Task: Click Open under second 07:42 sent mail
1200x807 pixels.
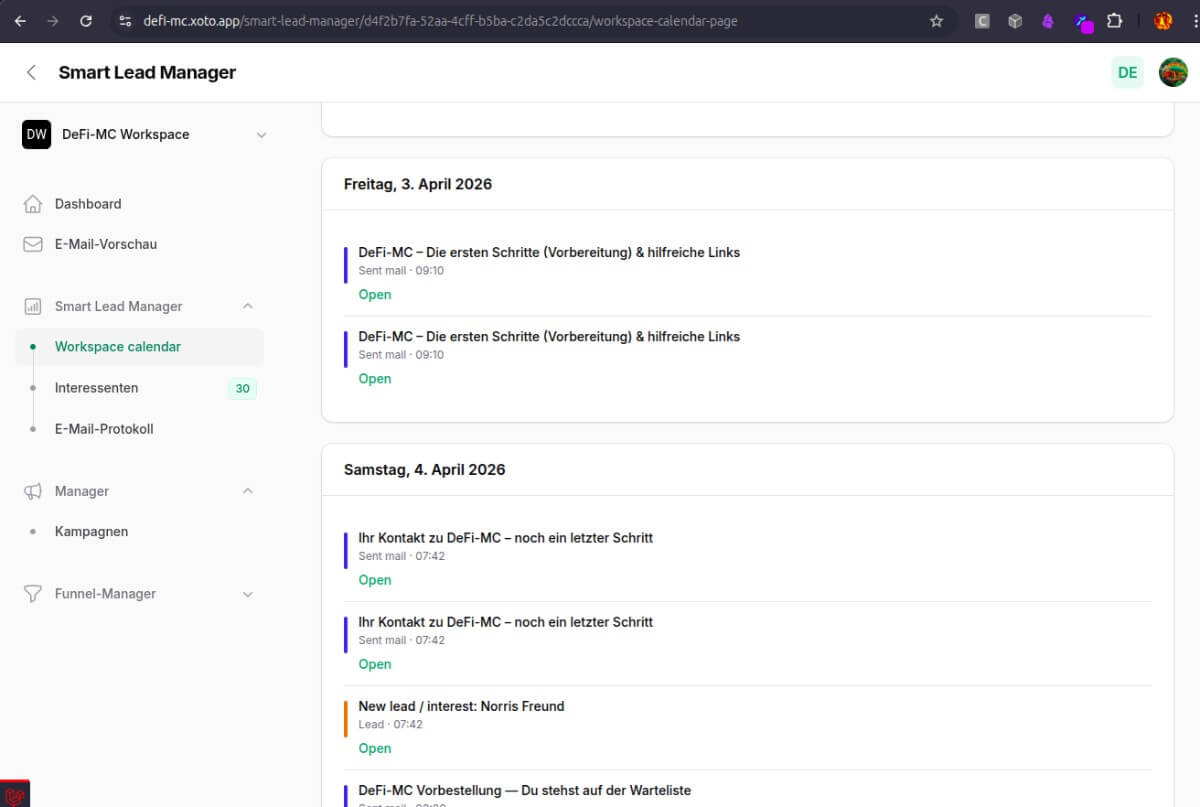Action: (x=375, y=664)
